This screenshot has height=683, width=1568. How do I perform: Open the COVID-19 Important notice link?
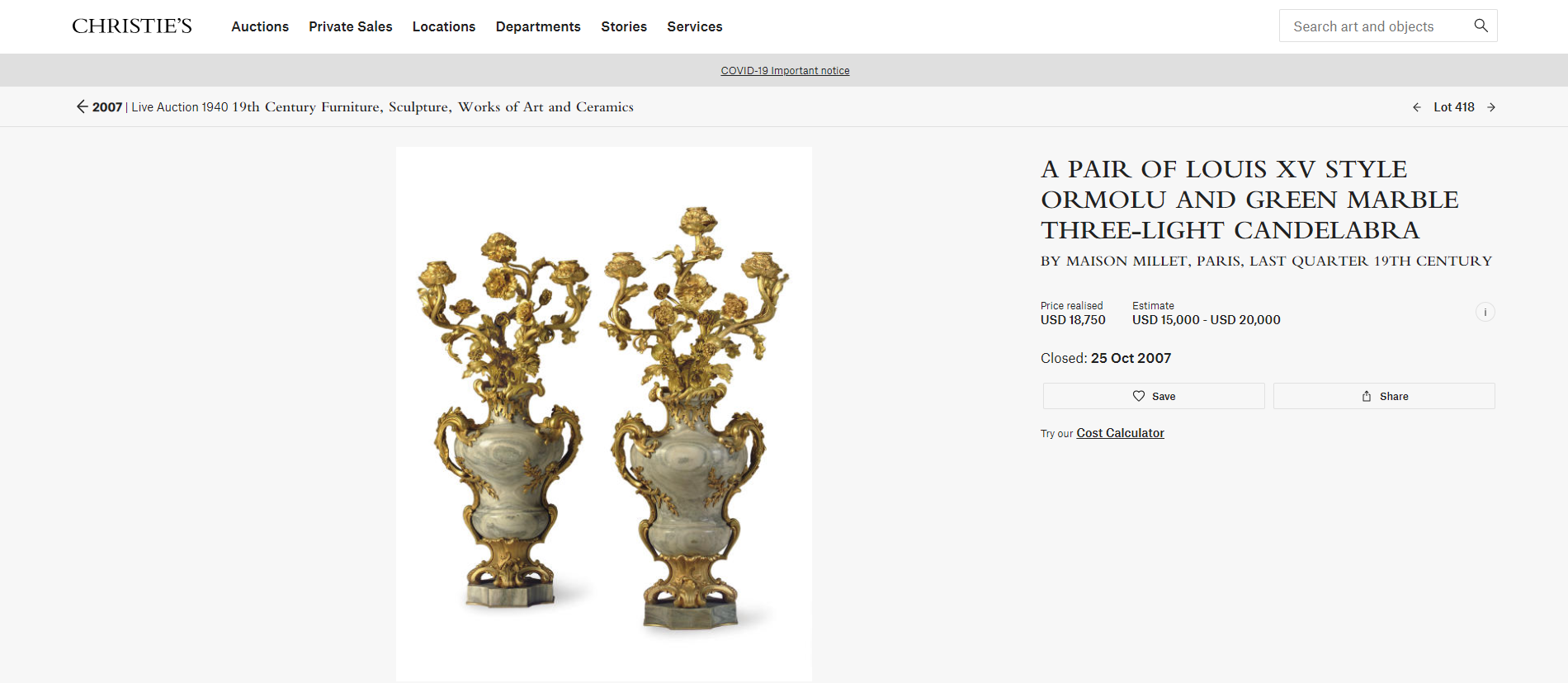[785, 71]
